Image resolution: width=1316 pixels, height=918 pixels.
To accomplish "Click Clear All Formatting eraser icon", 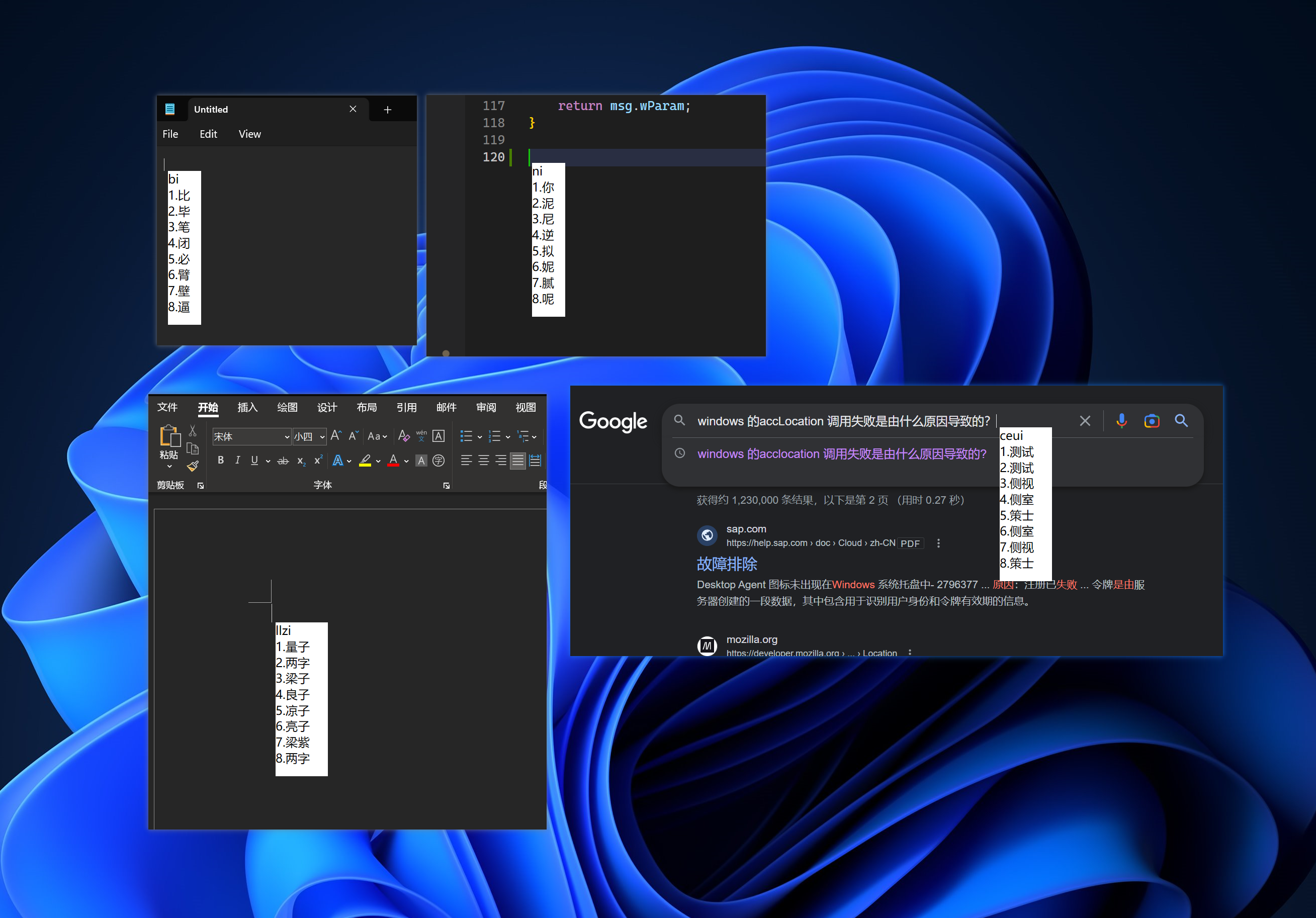I will [x=403, y=436].
